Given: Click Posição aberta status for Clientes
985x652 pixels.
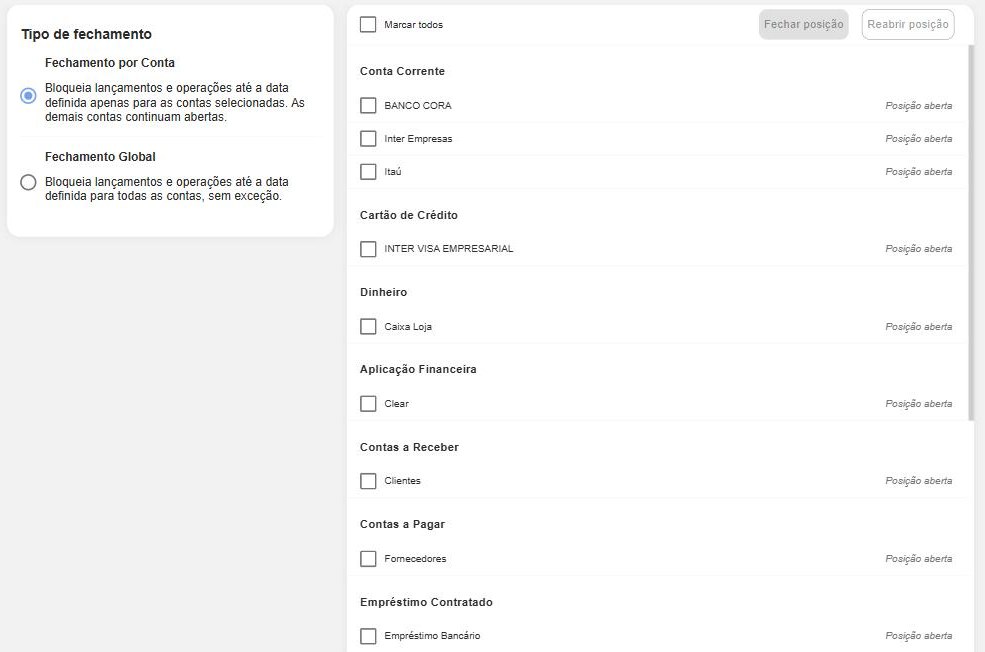Looking at the screenshot, I should coord(918,481).
